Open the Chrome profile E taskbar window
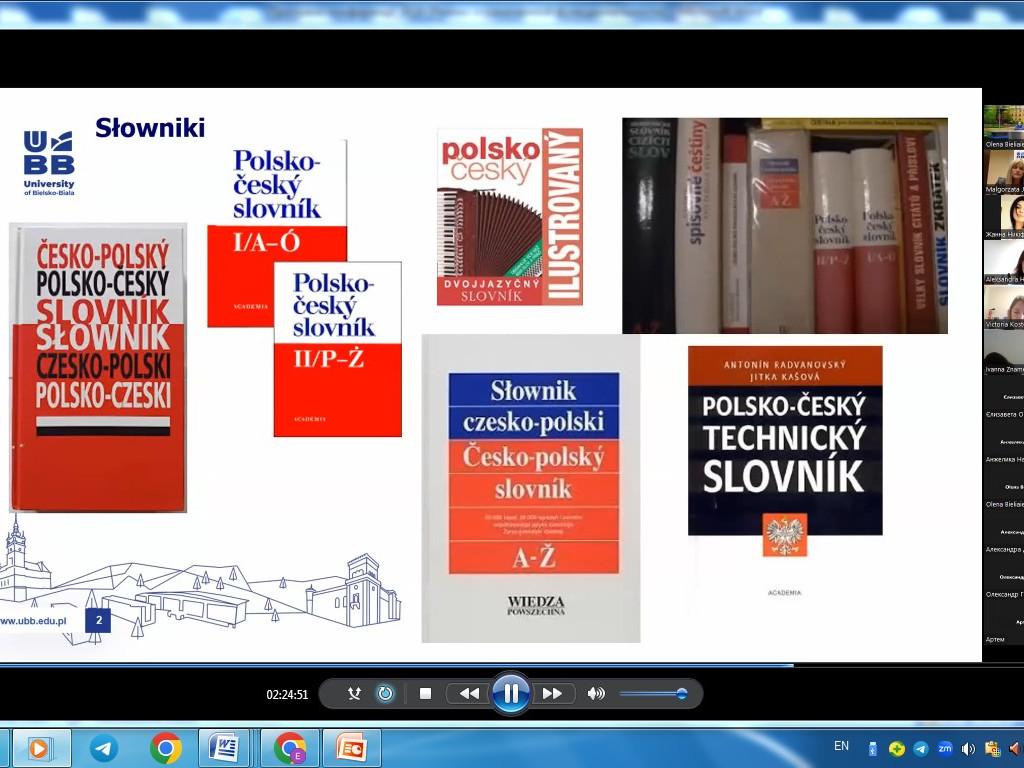The height and width of the screenshot is (768, 1024). pos(290,748)
